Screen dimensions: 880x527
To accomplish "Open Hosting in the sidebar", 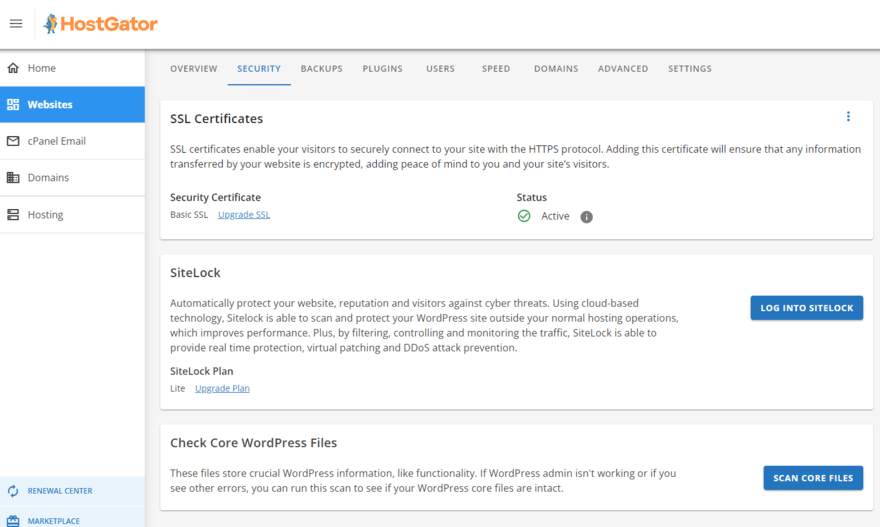I will [x=72, y=214].
